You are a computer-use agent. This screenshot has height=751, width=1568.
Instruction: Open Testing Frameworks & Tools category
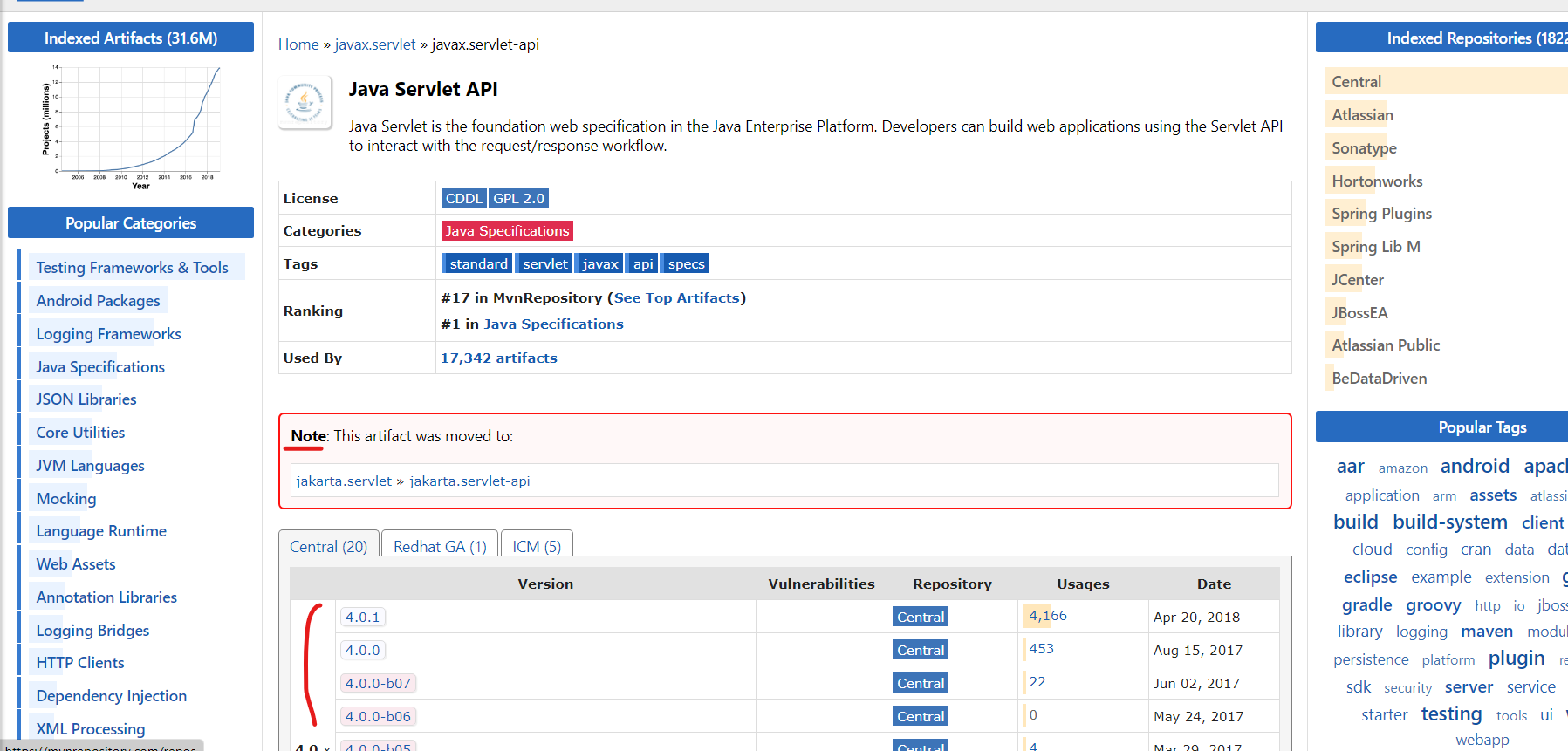click(132, 268)
